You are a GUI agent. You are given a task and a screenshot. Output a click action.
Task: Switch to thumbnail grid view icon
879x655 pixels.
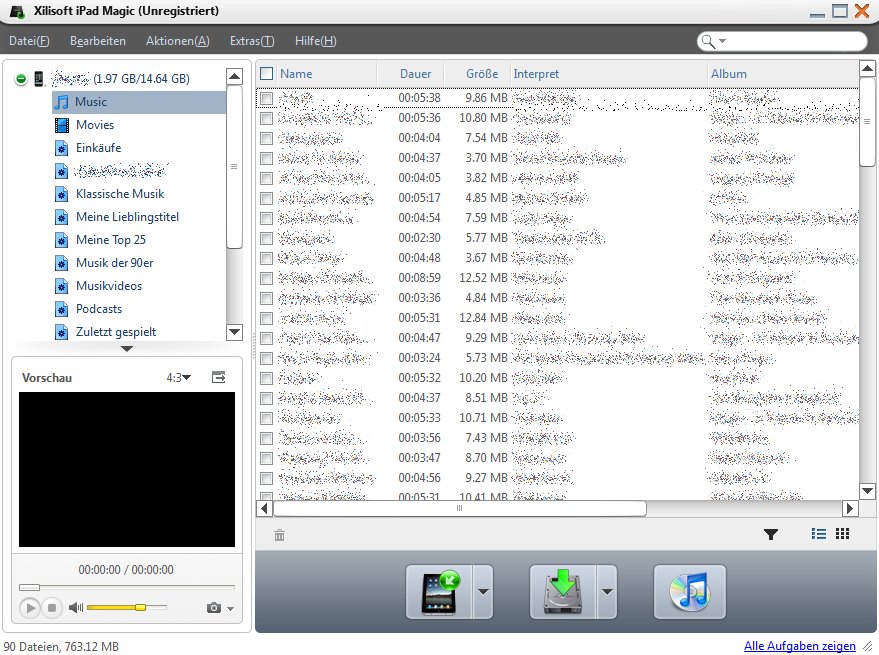(x=842, y=534)
